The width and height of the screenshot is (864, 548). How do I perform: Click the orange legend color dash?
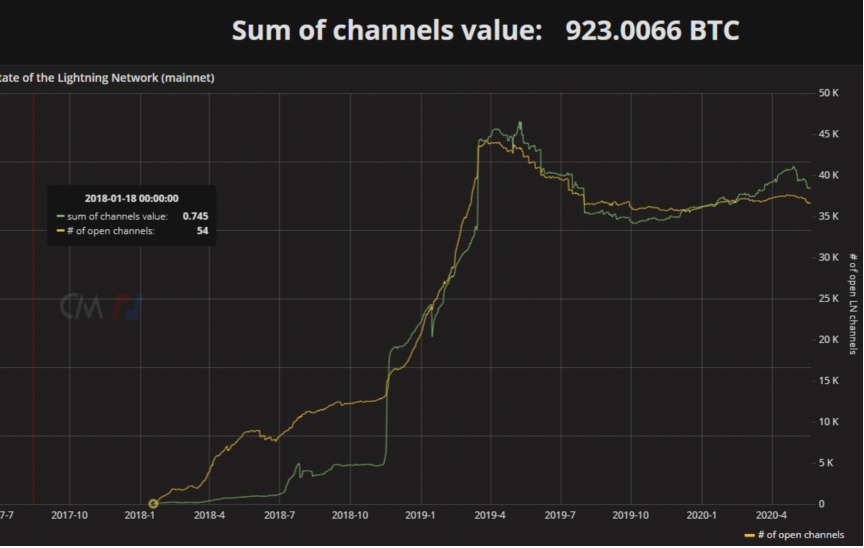[750, 535]
